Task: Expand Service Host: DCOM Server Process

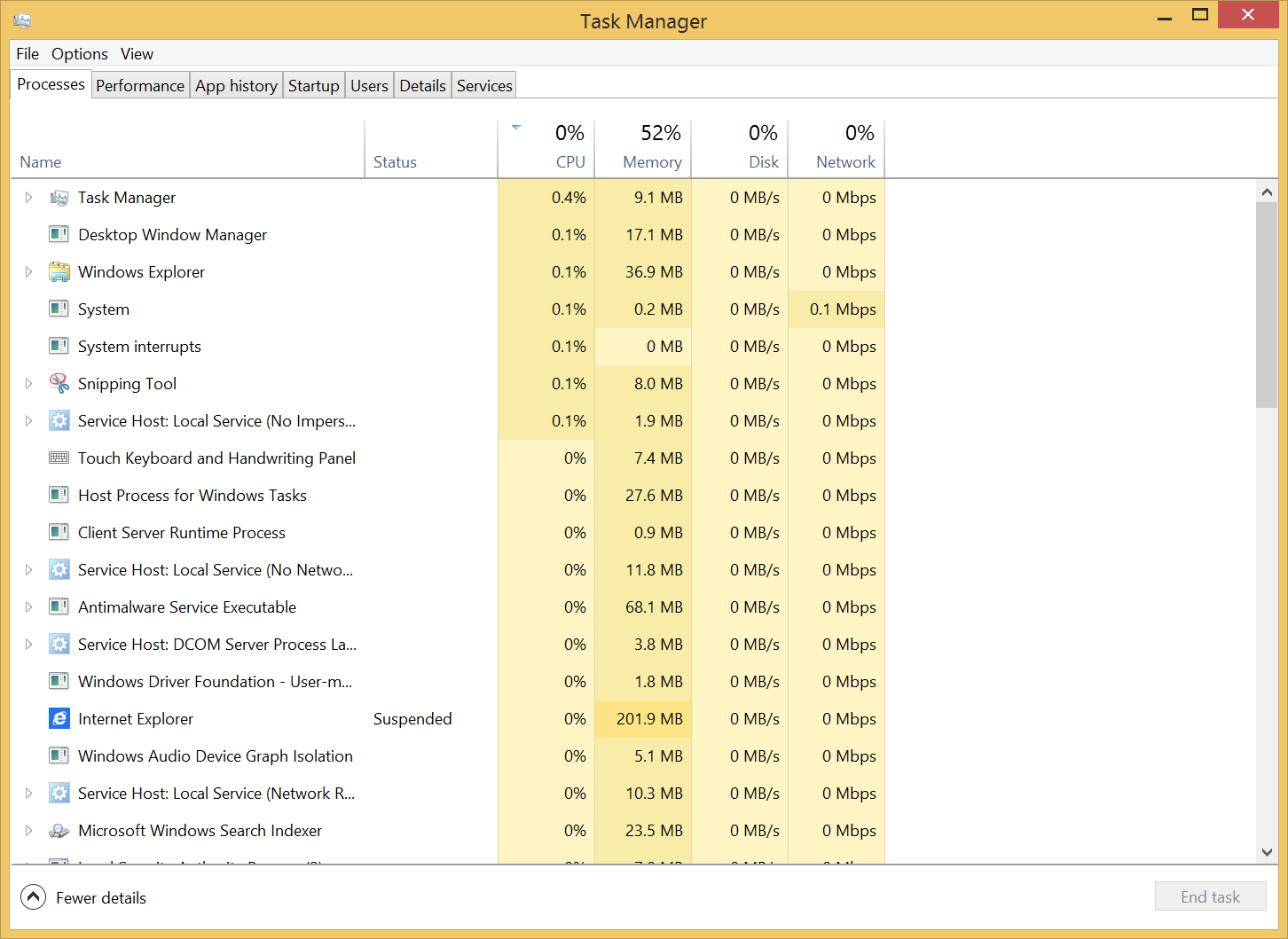Action: pos(28,645)
